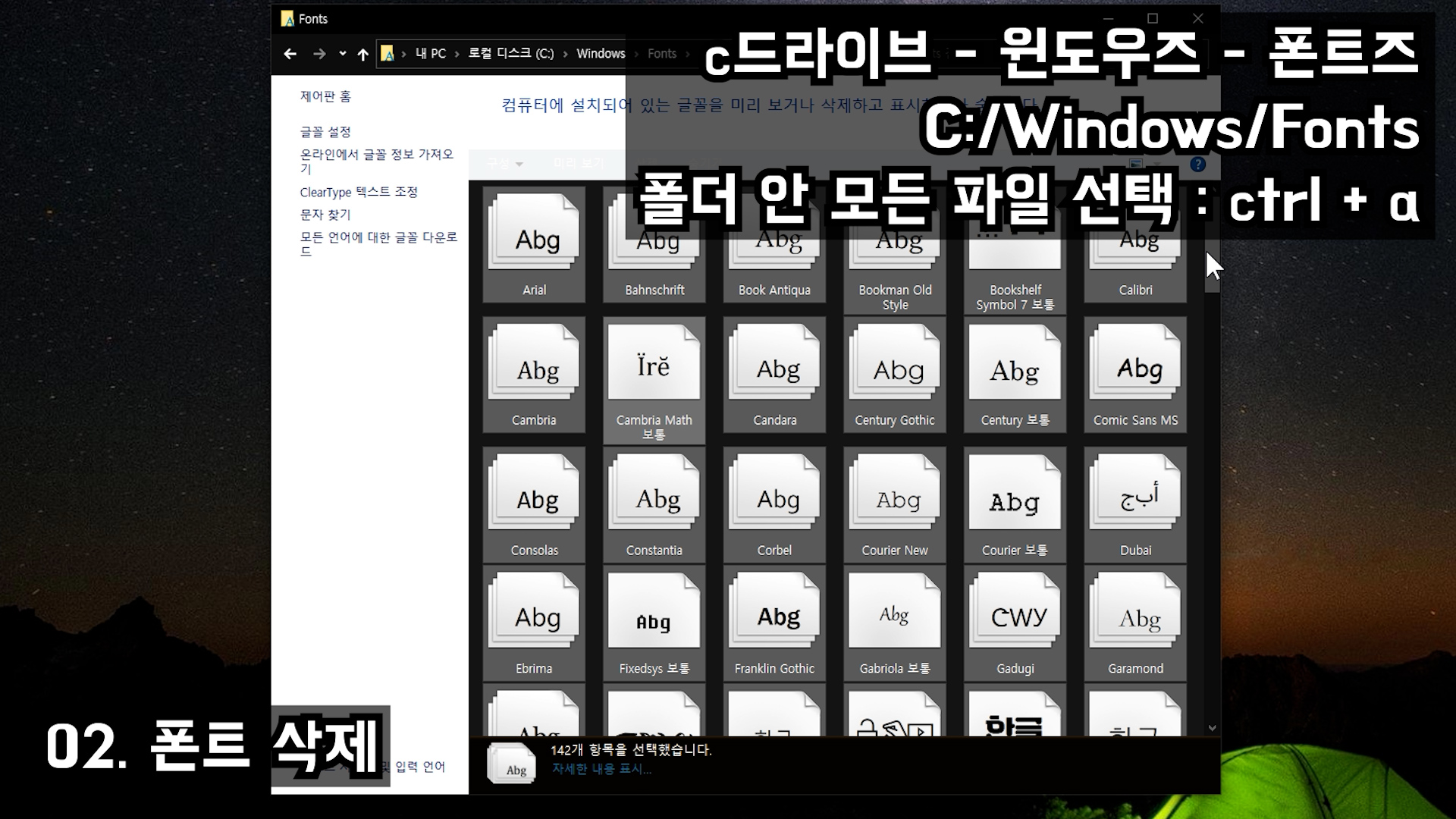Open recent locations dropdown arrow
The width and height of the screenshot is (1456, 819).
point(343,54)
